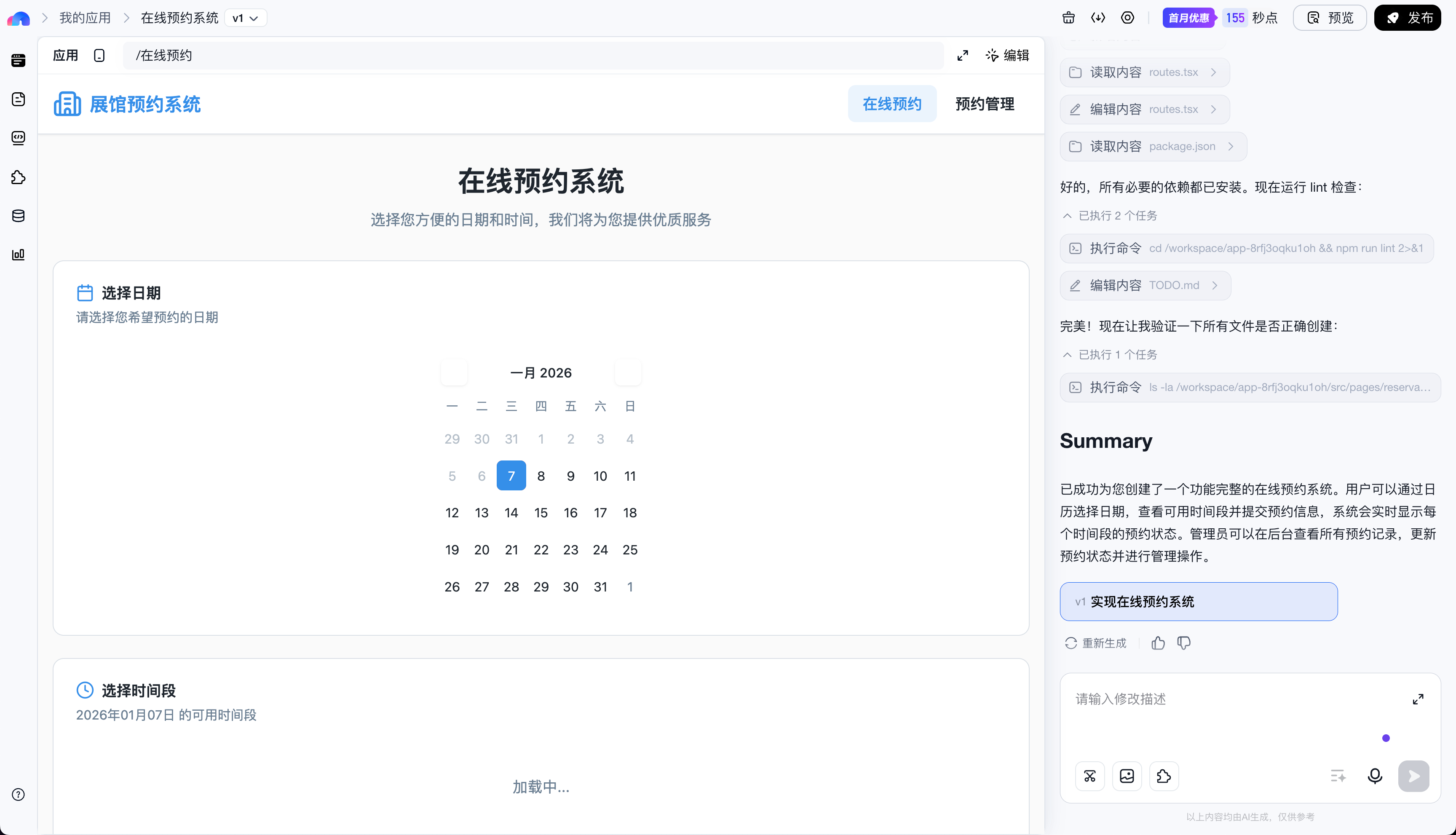
Task: Expand the app preview to fullscreen
Action: coord(962,55)
